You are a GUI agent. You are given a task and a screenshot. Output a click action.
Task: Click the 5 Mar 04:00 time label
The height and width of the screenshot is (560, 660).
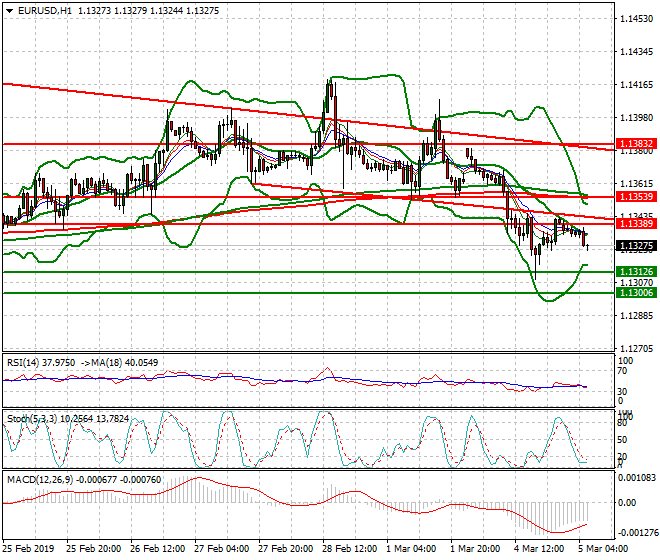603,549
